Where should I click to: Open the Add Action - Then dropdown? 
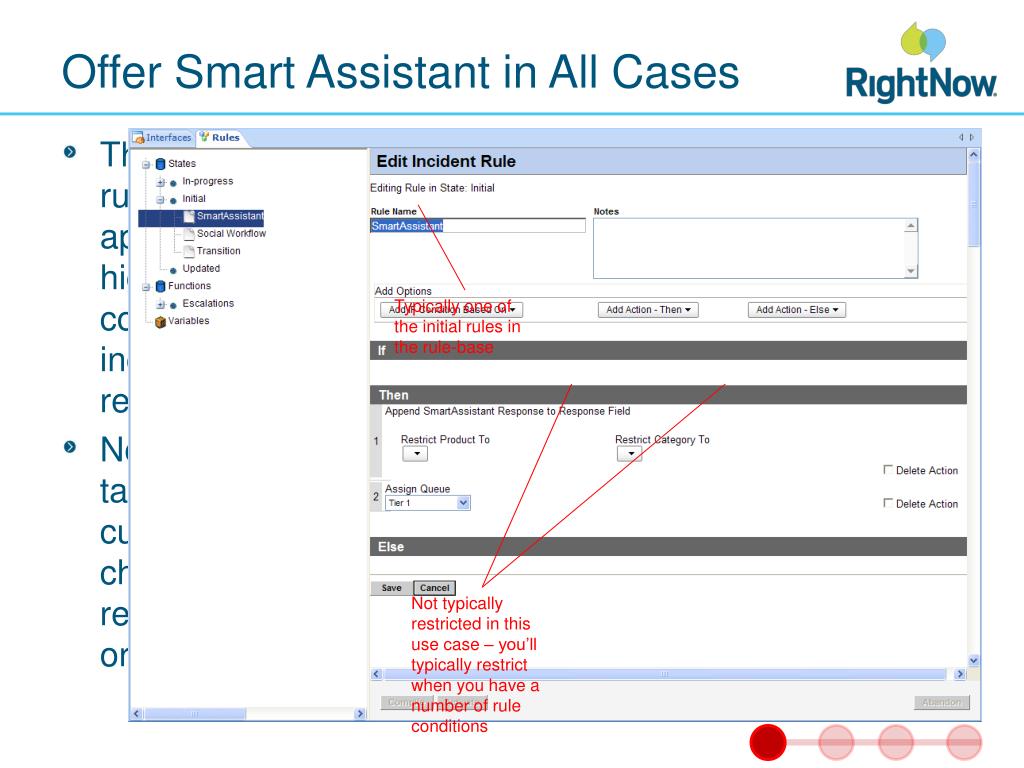click(648, 310)
